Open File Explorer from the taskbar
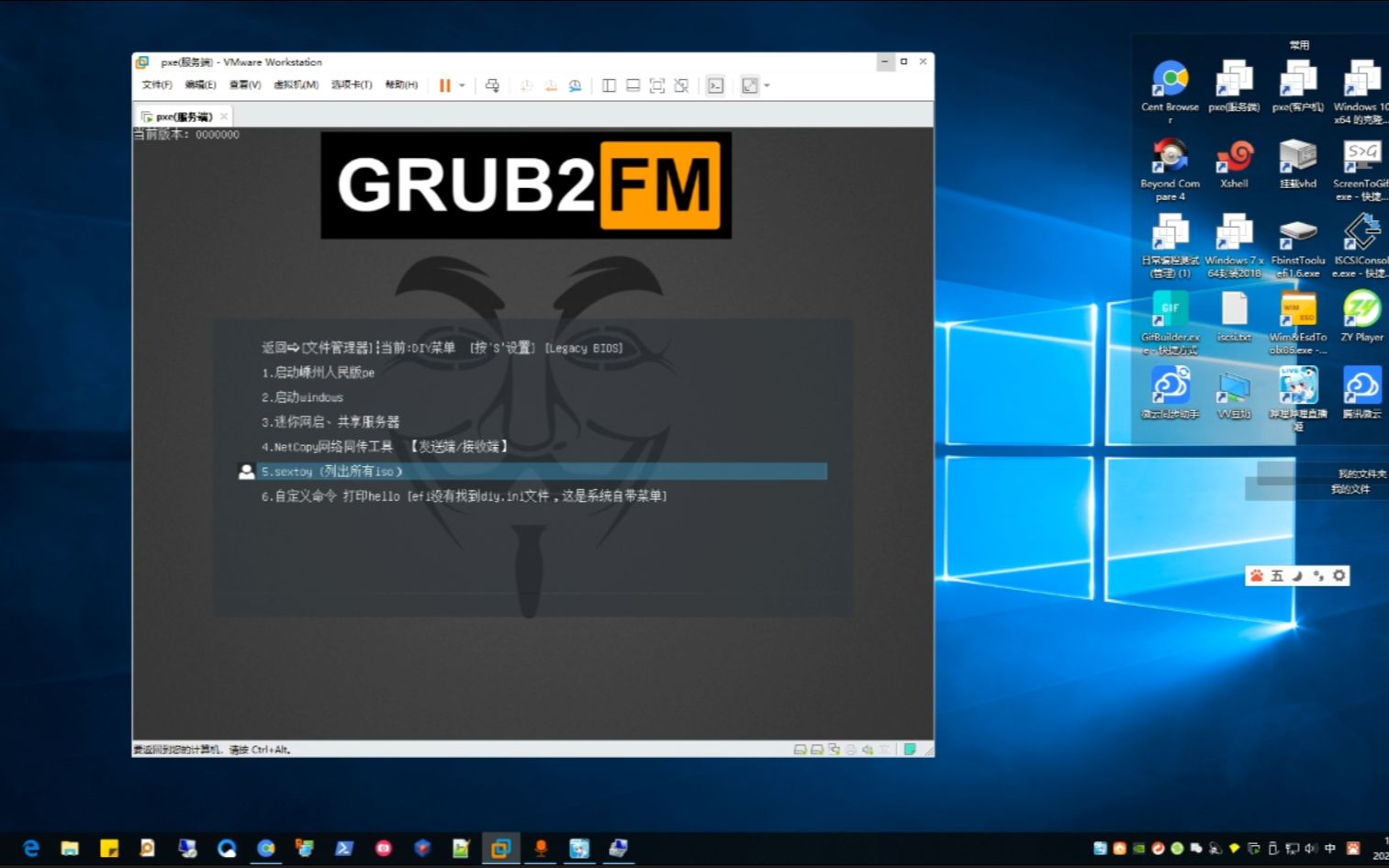 [x=70, y=849]
